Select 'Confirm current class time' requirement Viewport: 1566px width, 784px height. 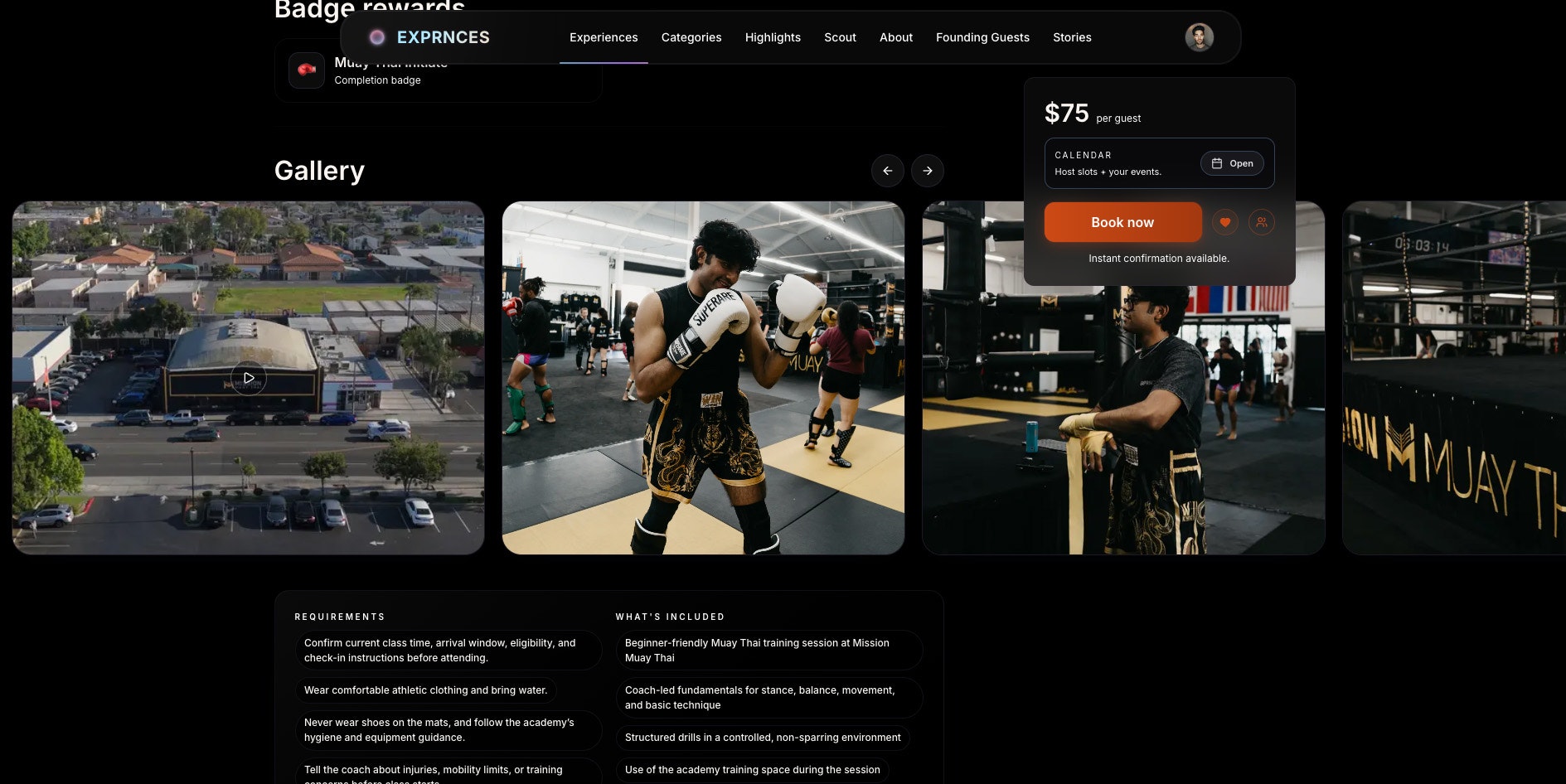(448, 651)
